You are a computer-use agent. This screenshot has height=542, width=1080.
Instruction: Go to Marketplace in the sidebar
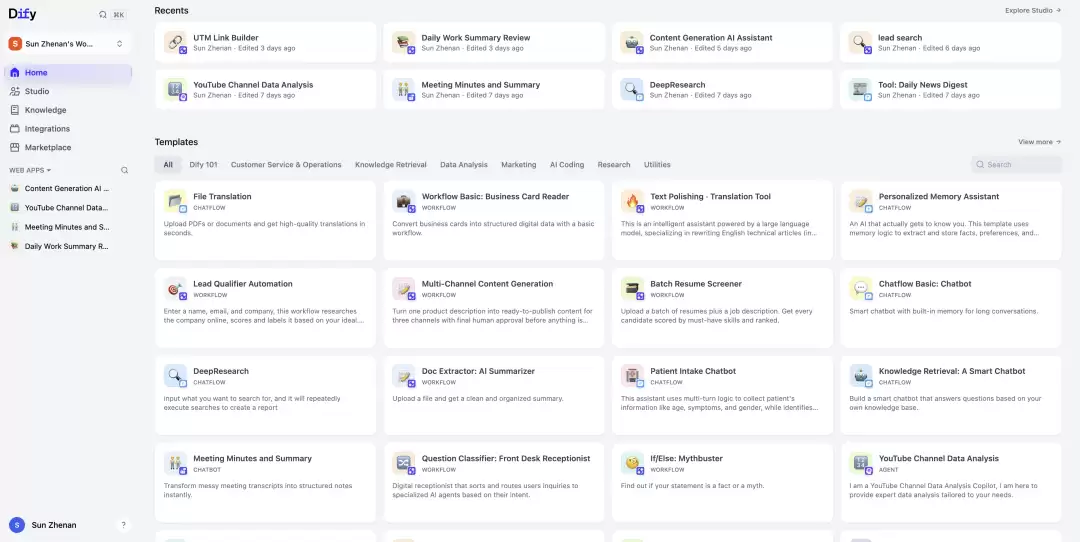[48, 147]
